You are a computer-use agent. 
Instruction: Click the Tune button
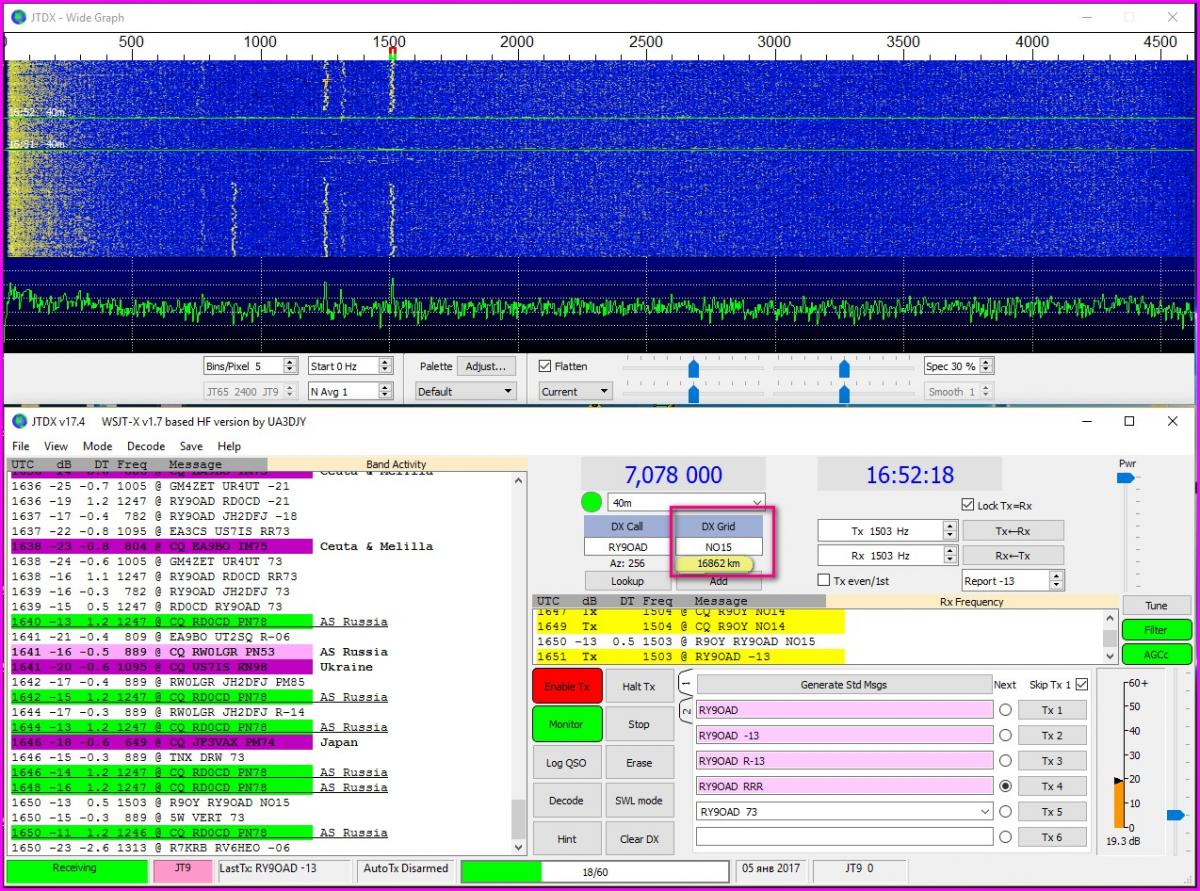(1156, 606)
